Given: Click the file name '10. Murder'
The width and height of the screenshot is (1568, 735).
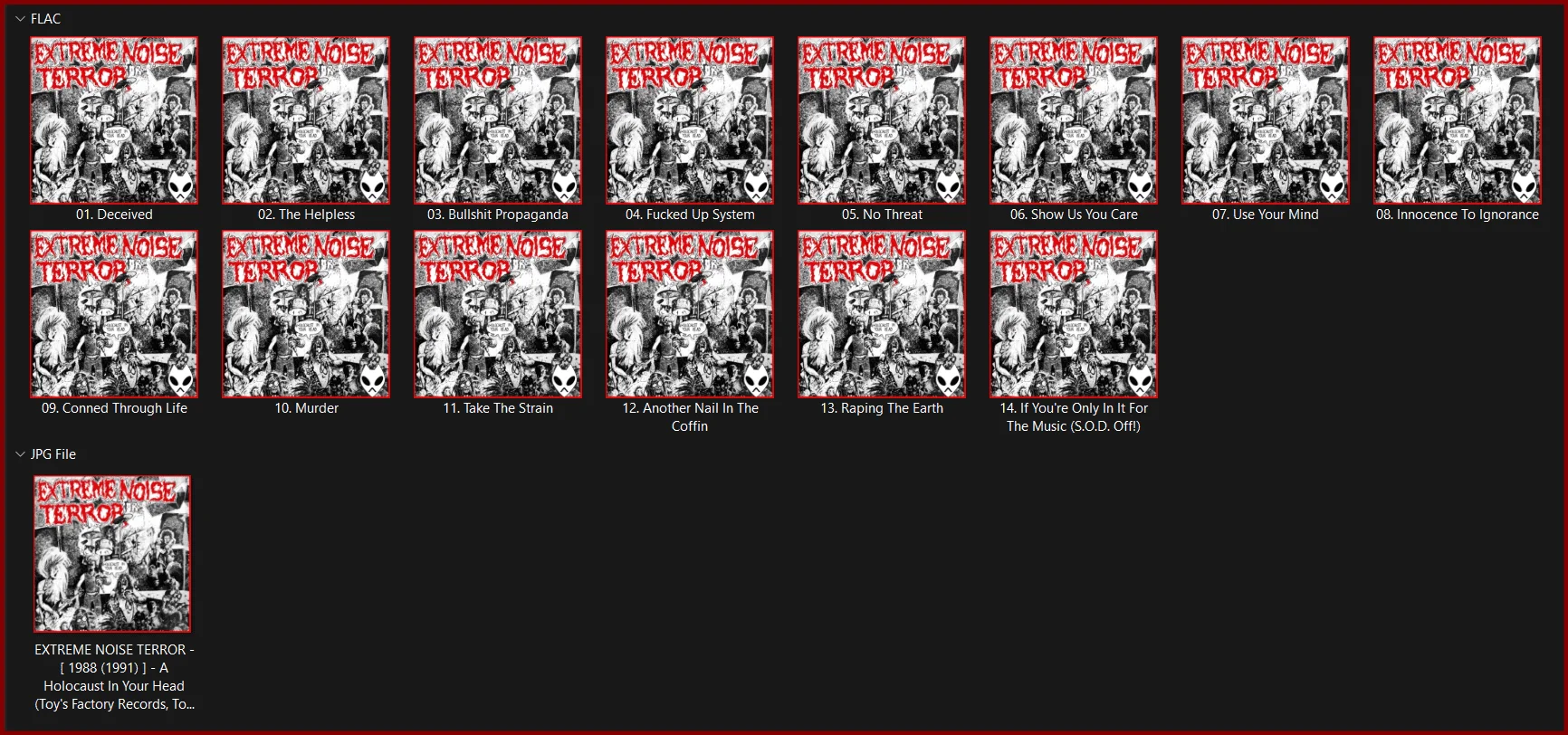Looking at the screenshot, I should [x=306, y=408].
